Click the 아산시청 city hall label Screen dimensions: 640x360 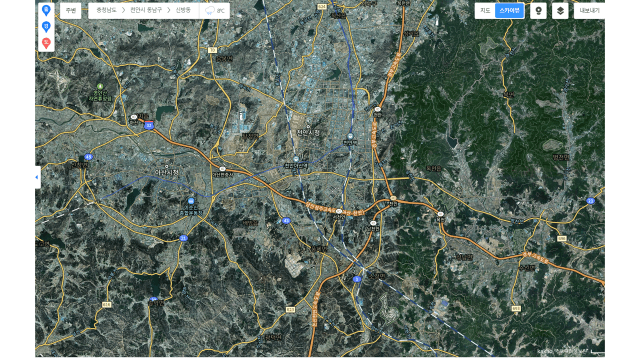coord(167,172)
